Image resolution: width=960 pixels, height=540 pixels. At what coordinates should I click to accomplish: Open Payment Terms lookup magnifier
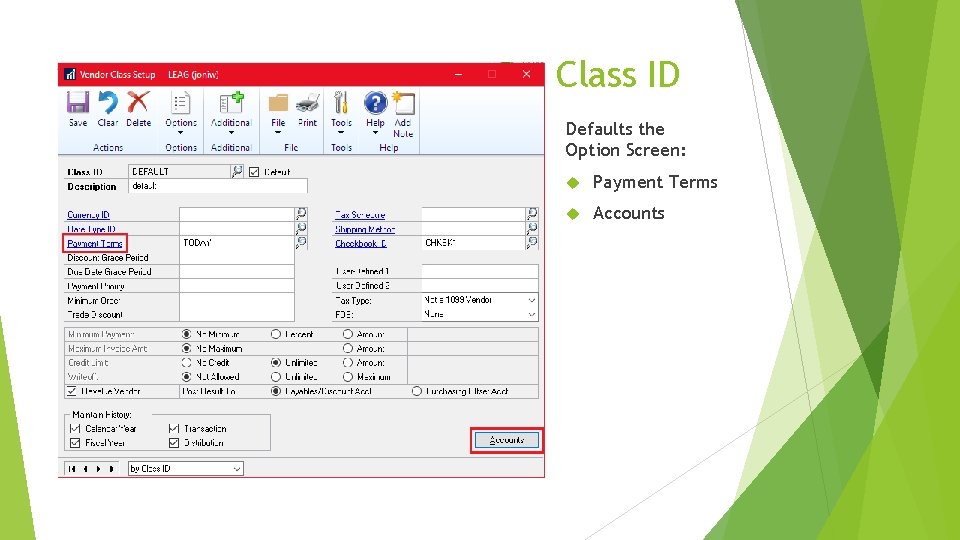tap(301, 242)
